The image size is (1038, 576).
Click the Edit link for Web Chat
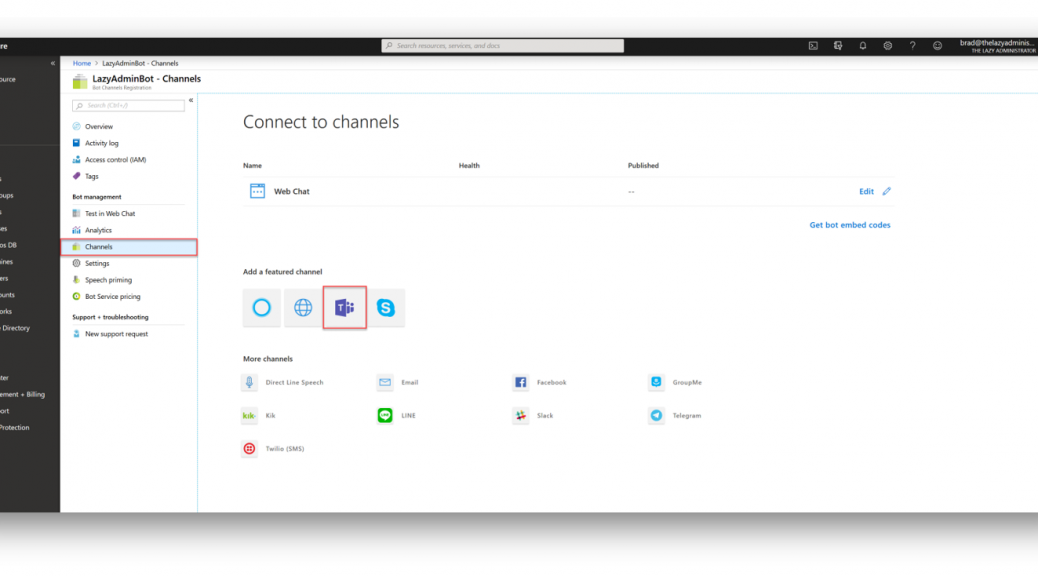tap(866, 191)
